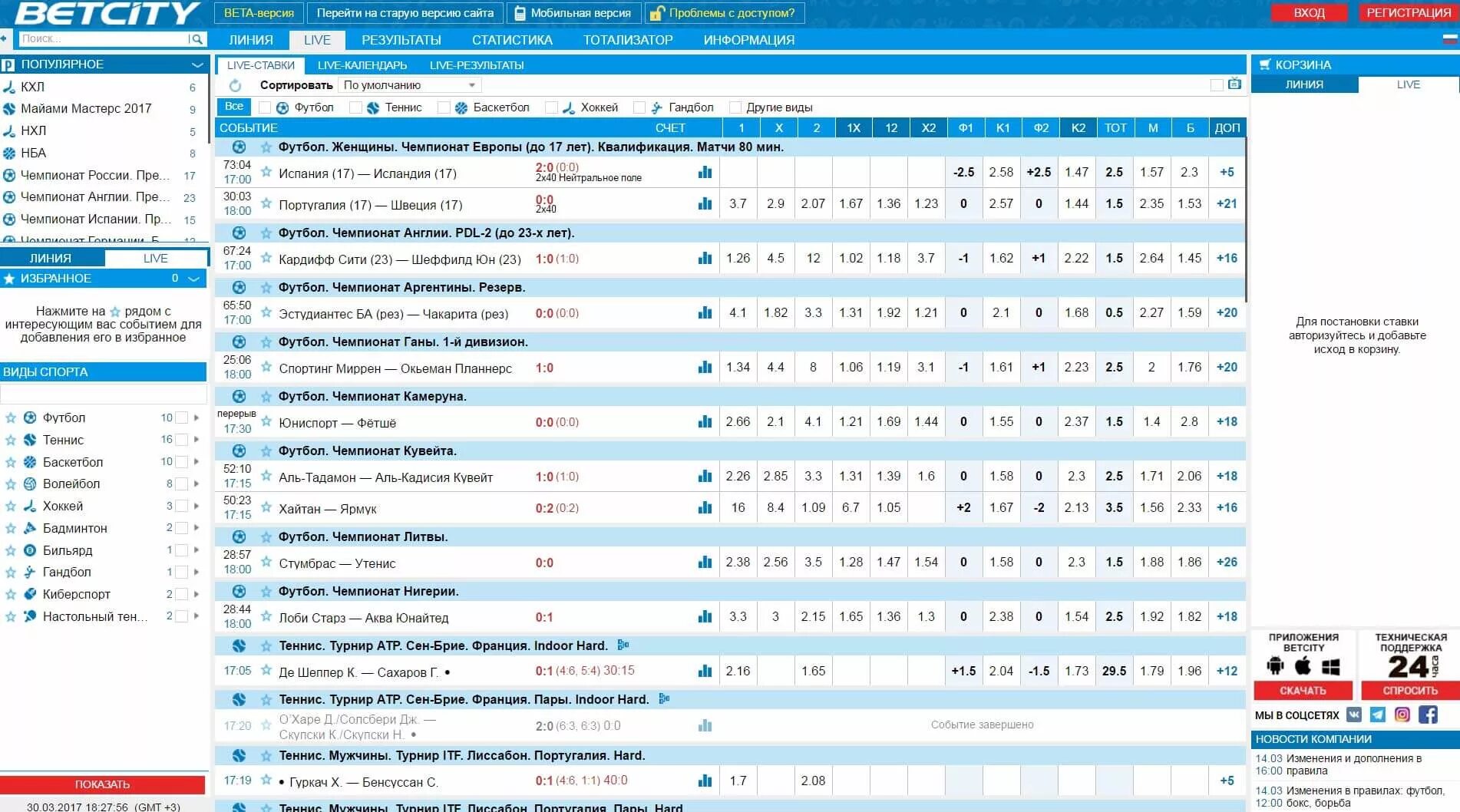Switch to LIVE-РЕЗУЛЬТАТЫ tab
The height and width of the screenshot is (812, 1460).
(477, 65)
